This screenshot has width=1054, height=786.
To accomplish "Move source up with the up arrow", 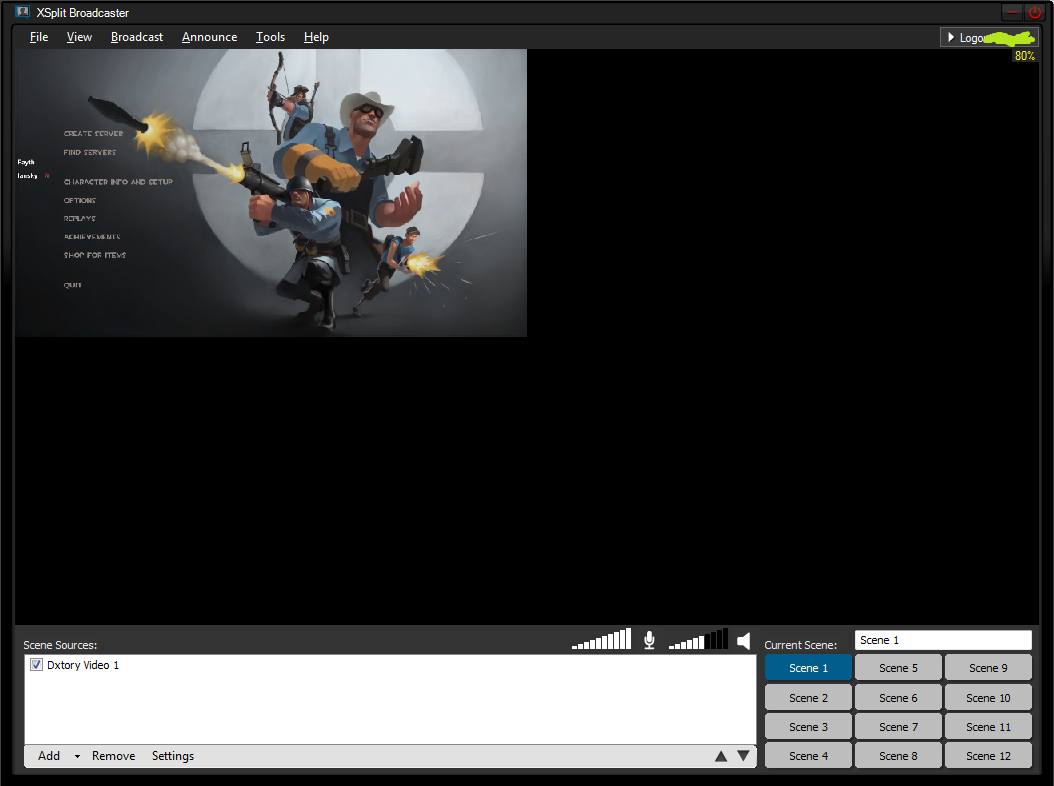I will click(x=721, y=756).
